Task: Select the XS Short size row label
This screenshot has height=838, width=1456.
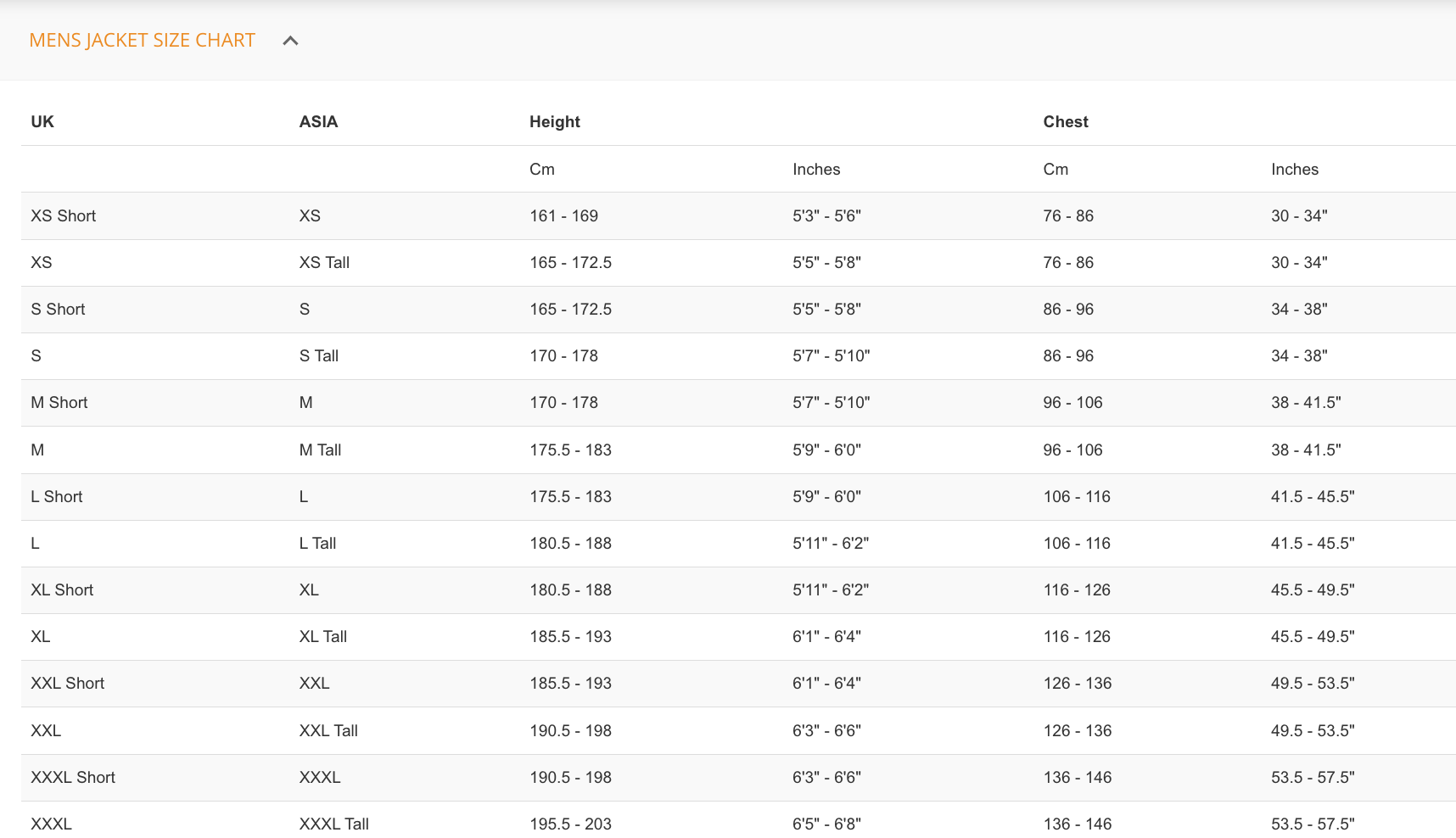Action: pos(64,216)
